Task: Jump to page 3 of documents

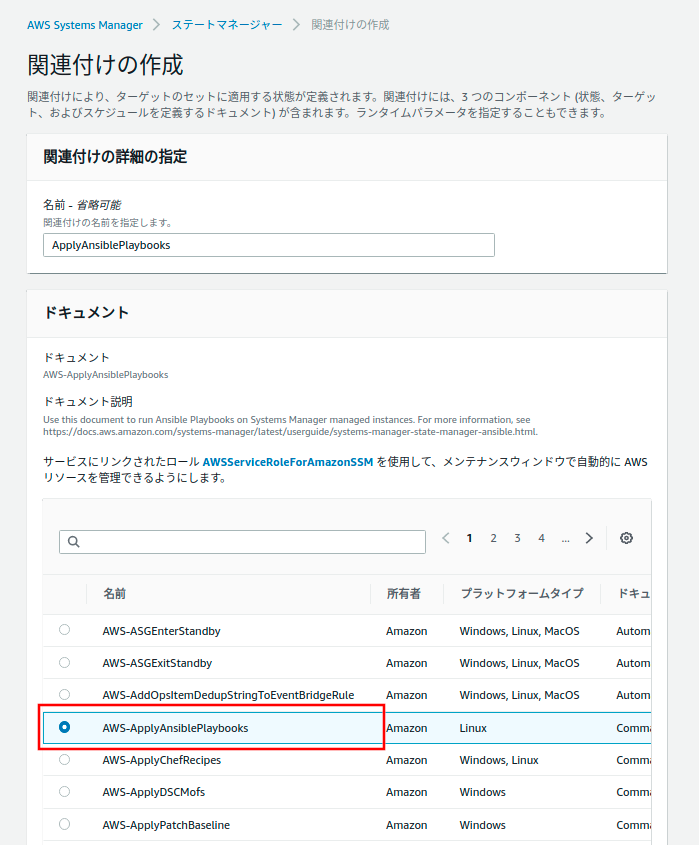Action: click(517, 538)
